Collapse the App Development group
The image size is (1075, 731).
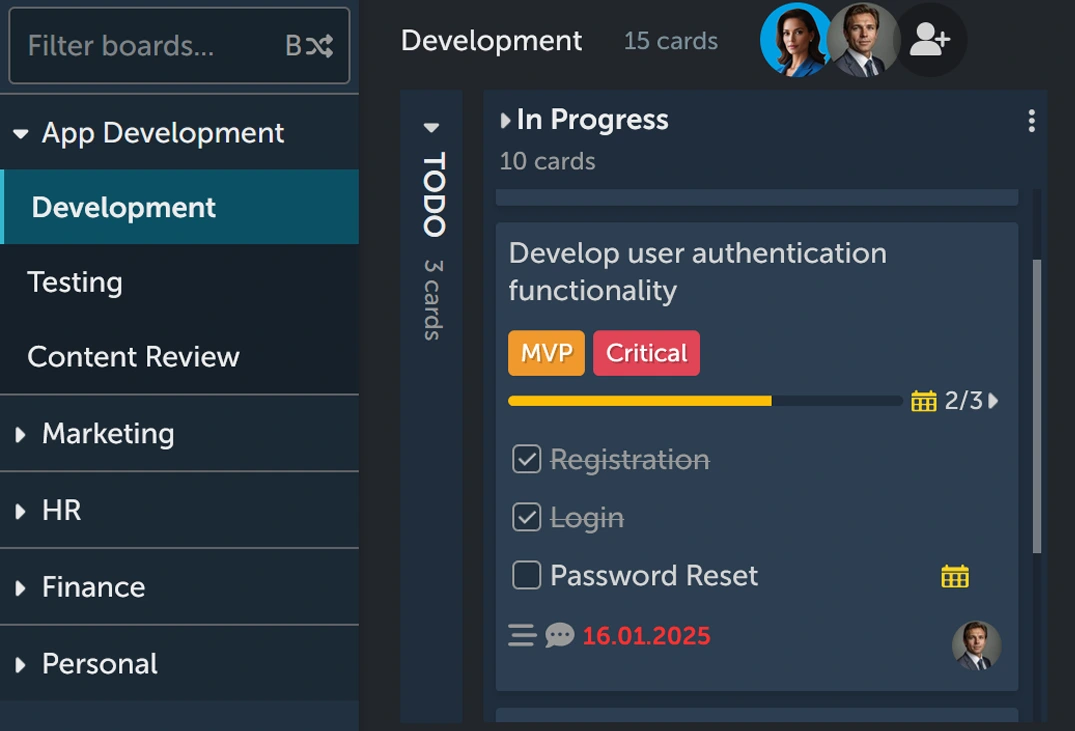point(21,134)
